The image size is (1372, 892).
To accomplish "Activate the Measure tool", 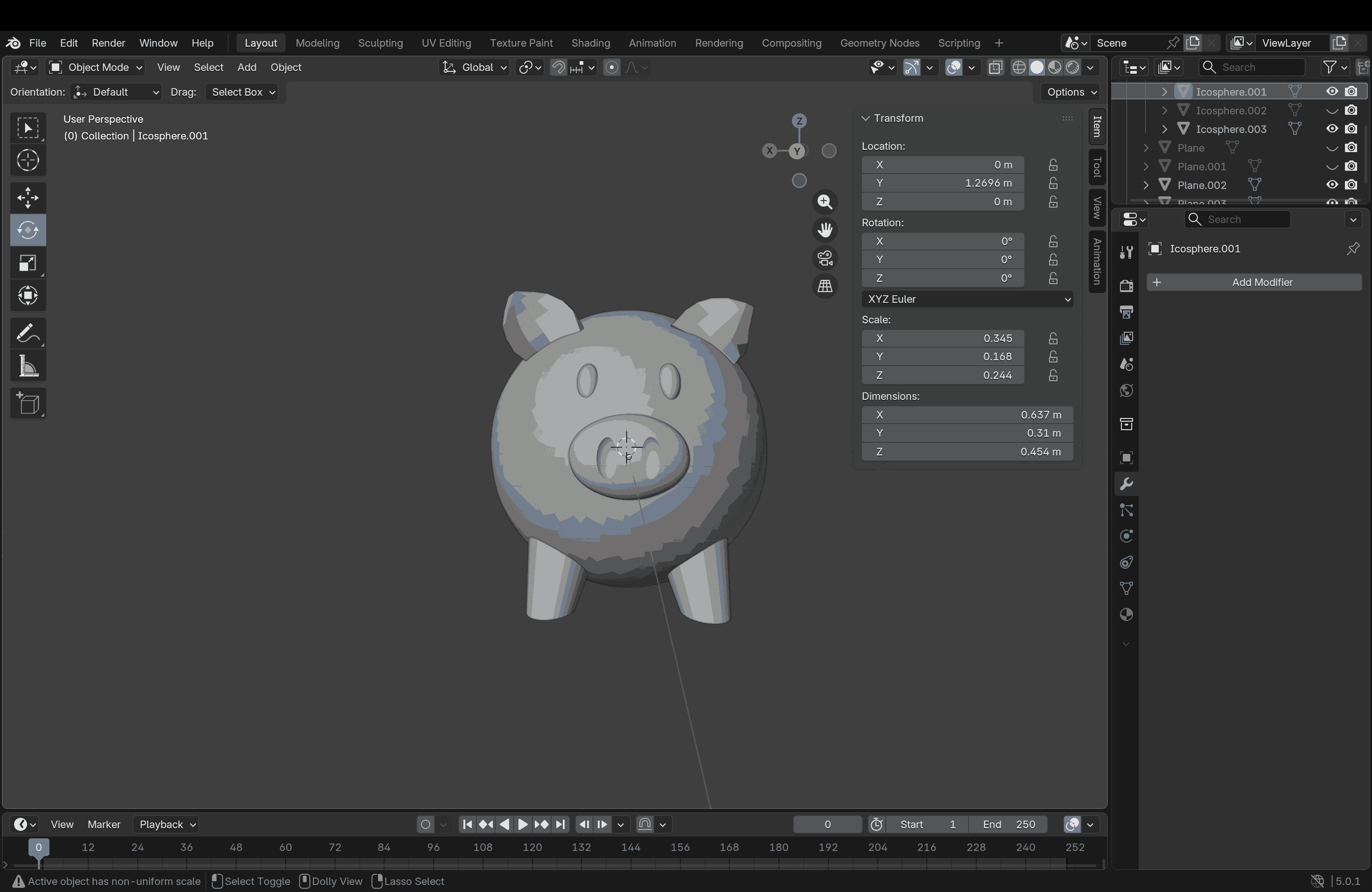I will [28, 367].
